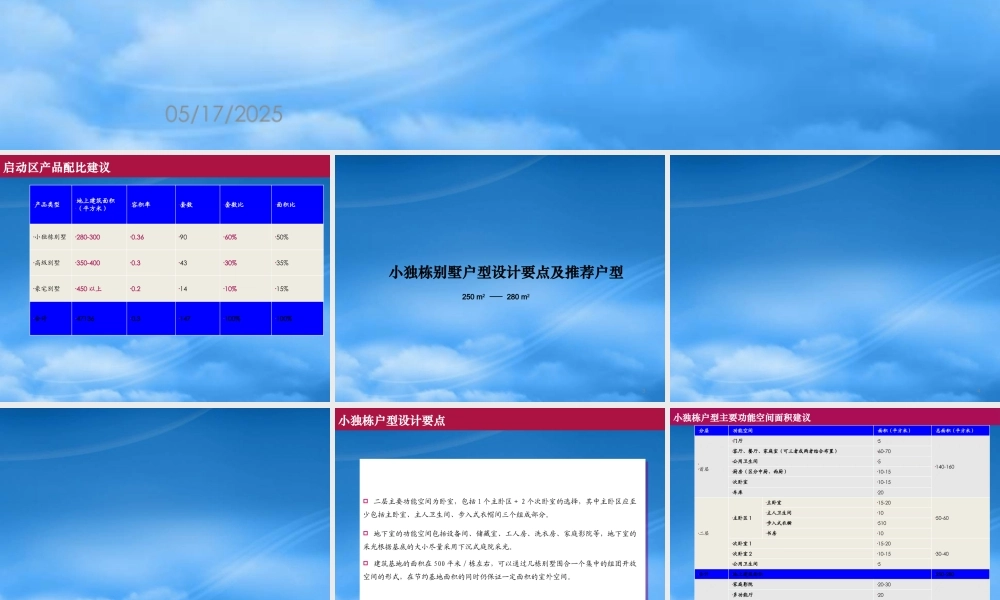
Task: Click the 35% cell
Action: click(297, 263)
